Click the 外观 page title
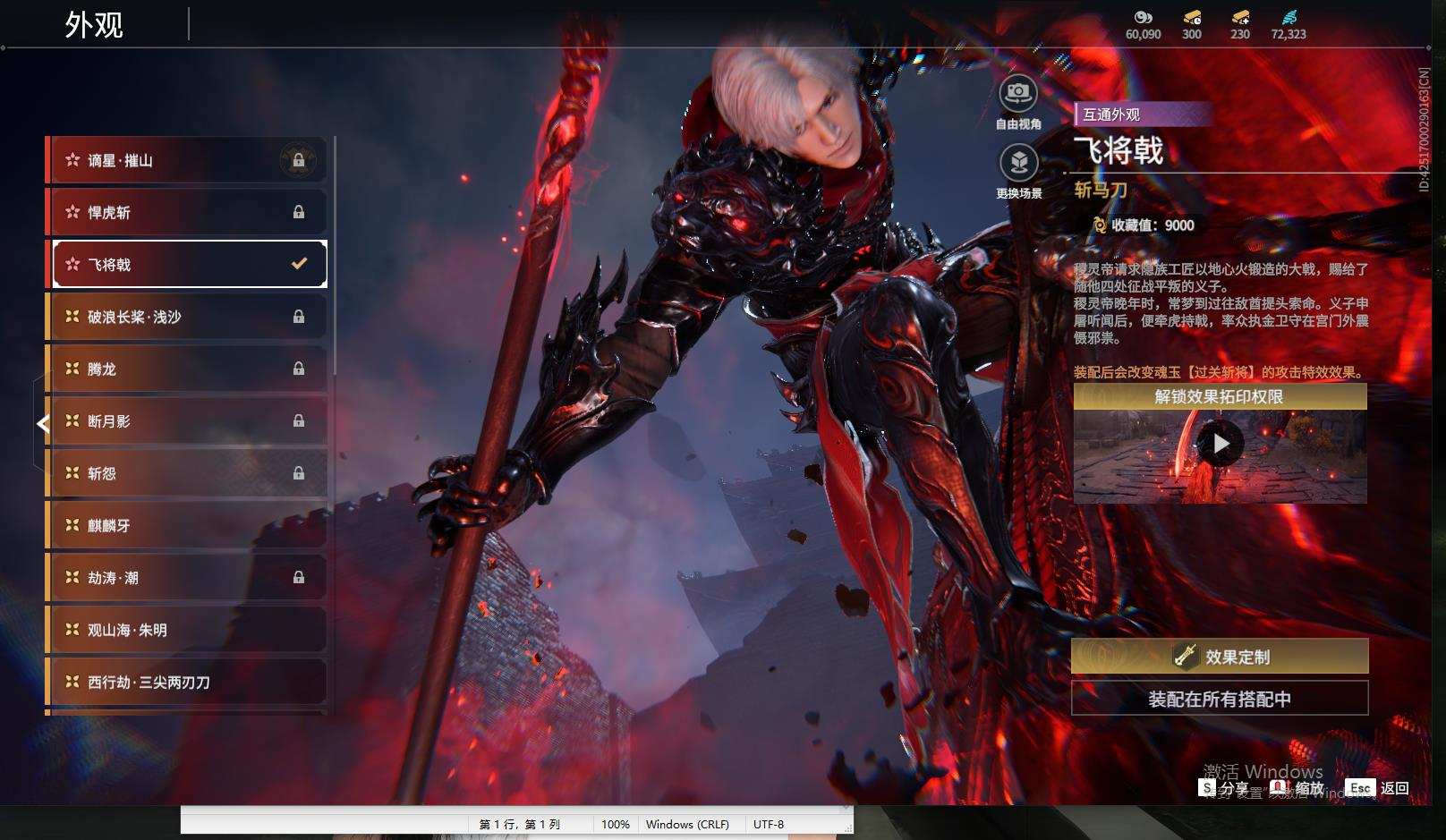 [x=94, y=25]
